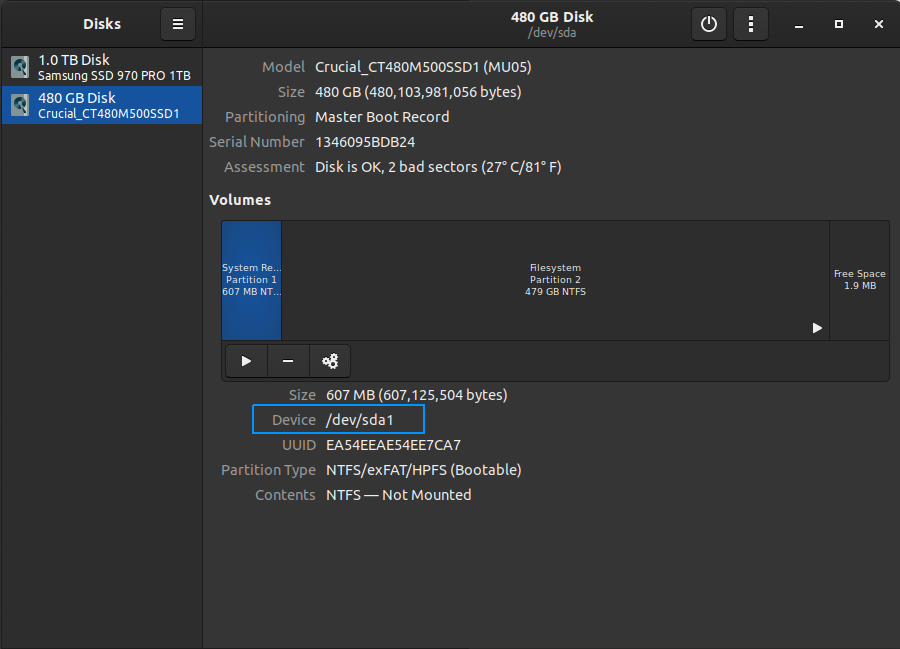900x649 pixels.
Task: Delete selected partition with minus button
Action: pyautogui.click(x=288, y=361)
